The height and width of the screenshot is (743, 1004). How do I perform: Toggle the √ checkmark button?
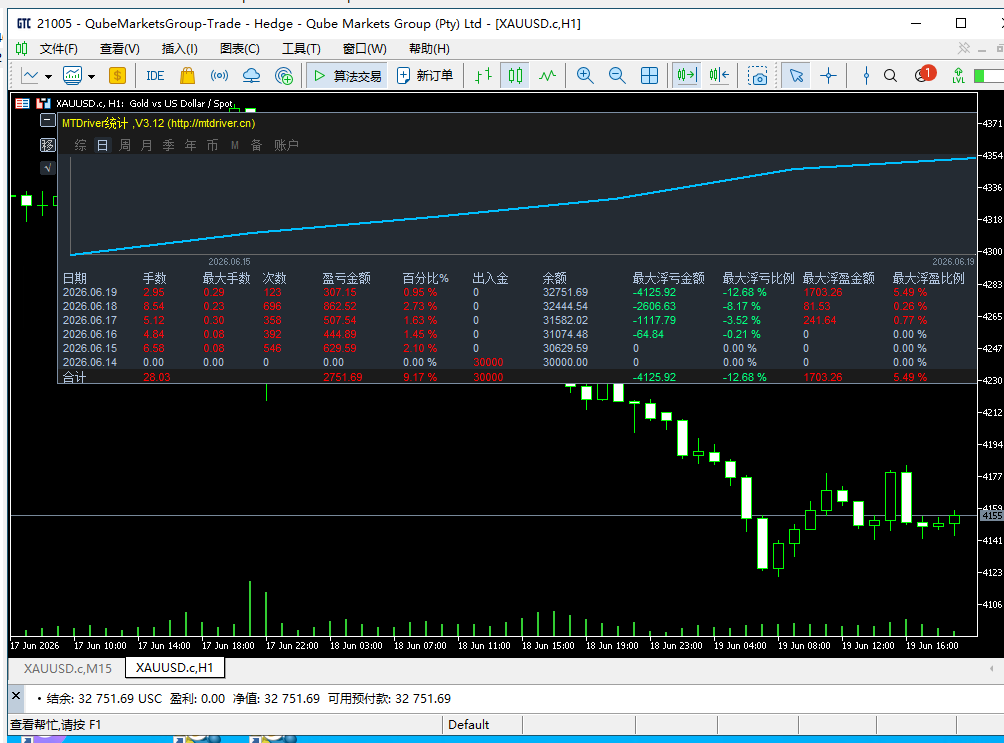[47, 168]
